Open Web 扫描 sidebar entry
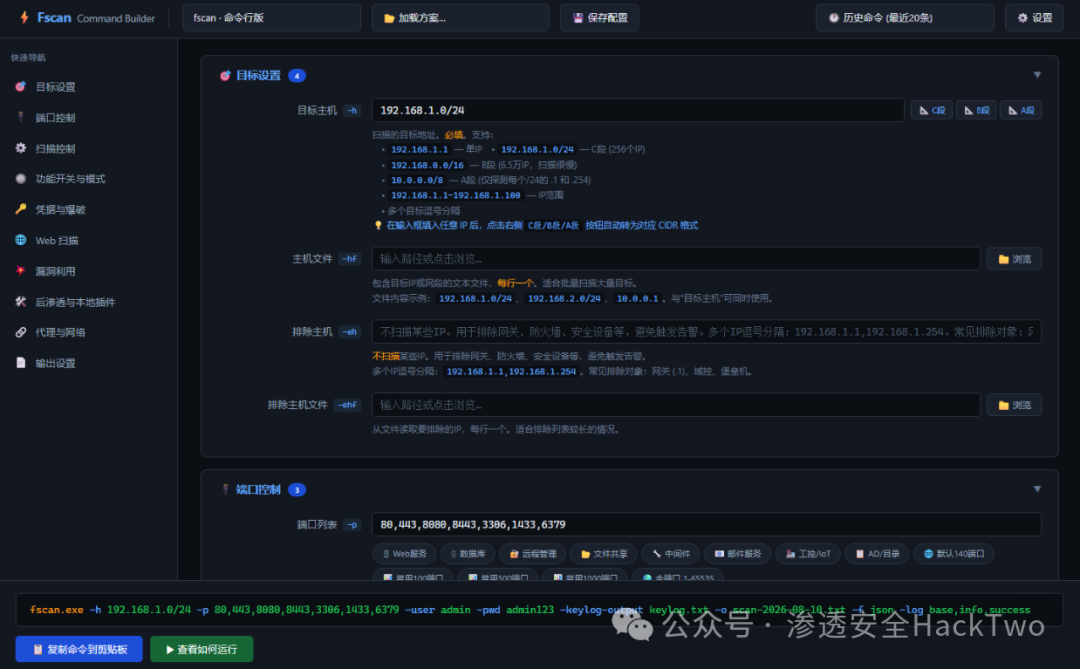This screenshot has height=669, width=1080. click(x=47, y=240)
